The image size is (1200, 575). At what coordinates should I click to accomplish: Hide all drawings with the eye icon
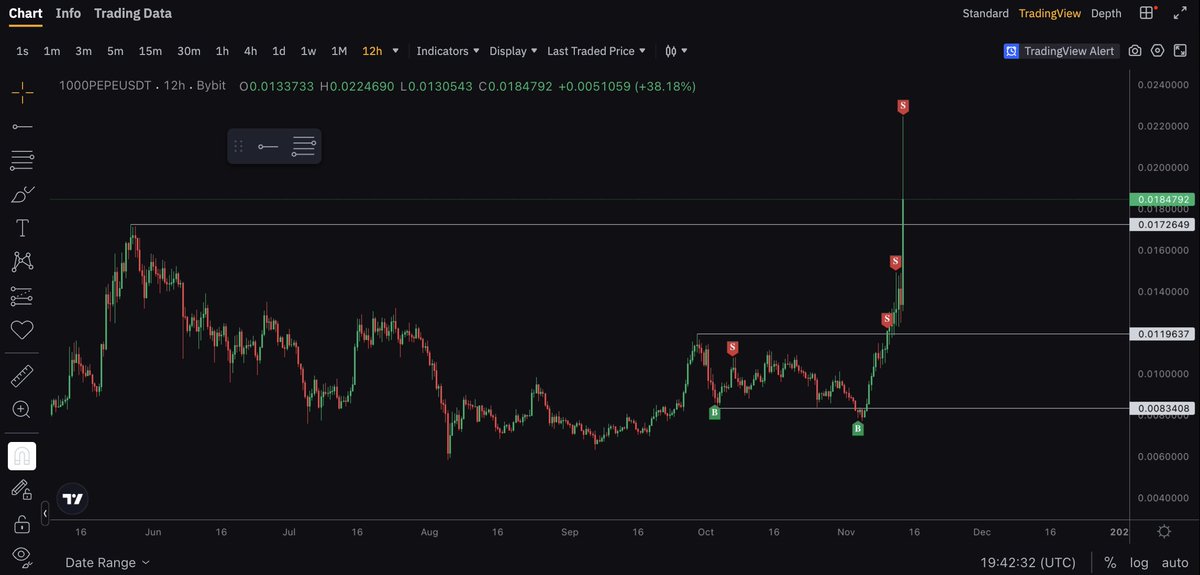tap(22, 556)
